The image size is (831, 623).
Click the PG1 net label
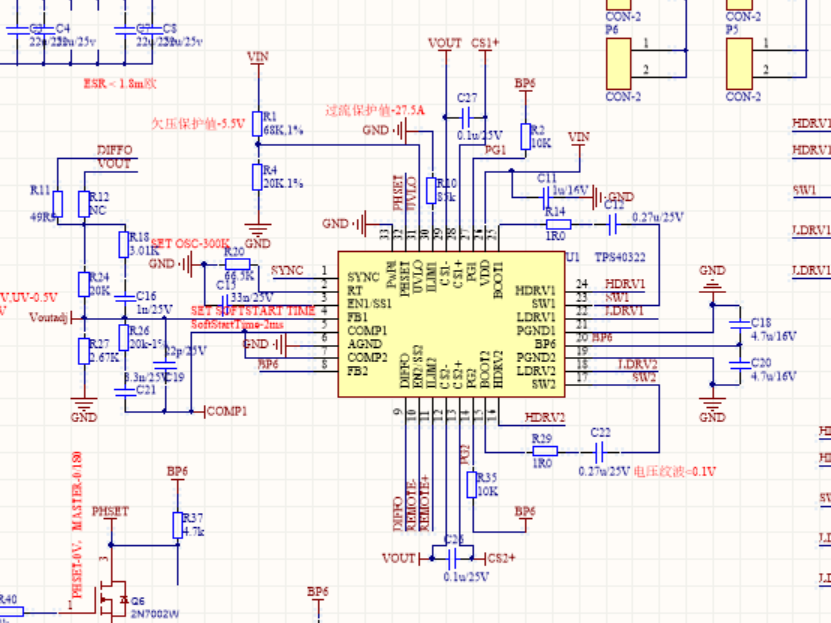click(x=496, y=150)
